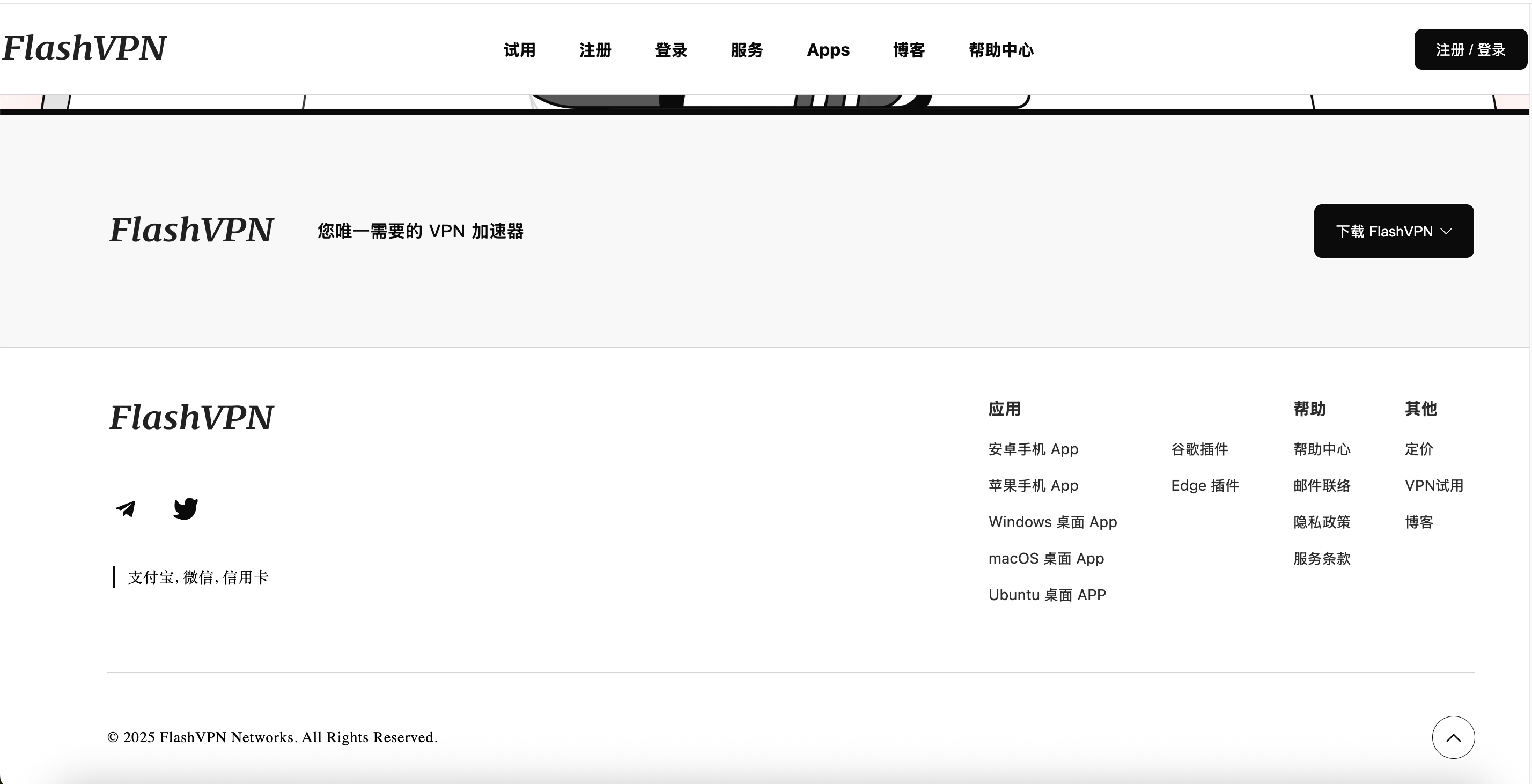Expand the 下载 FlashVPN dropdown button
This screenshot has width=1532, height=784.
[1394, 231]
